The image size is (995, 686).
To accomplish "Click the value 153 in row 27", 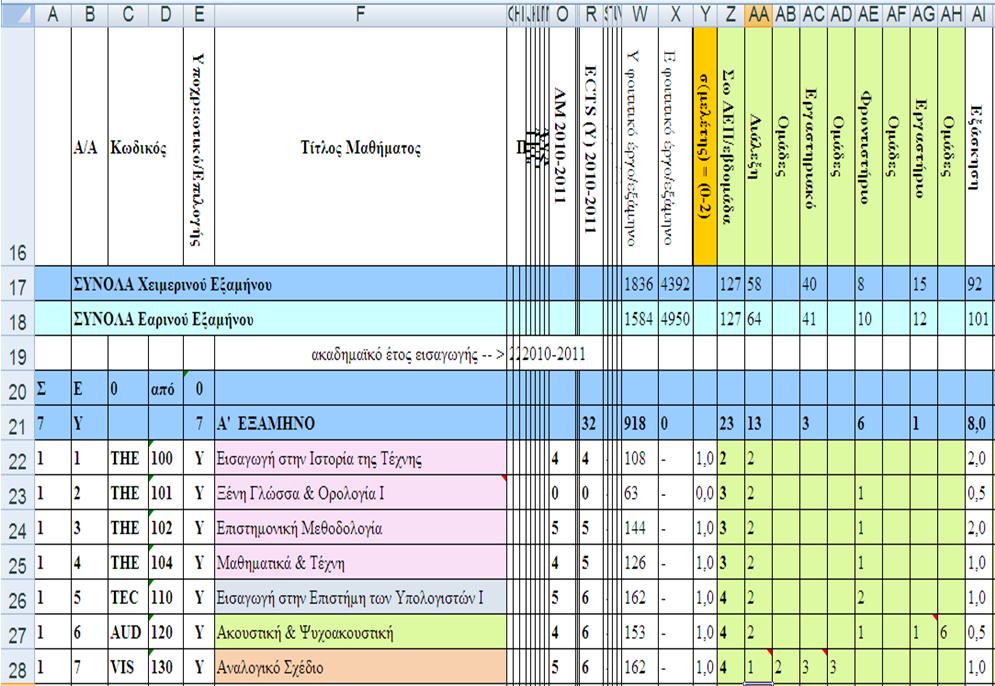I will point(640,632).
